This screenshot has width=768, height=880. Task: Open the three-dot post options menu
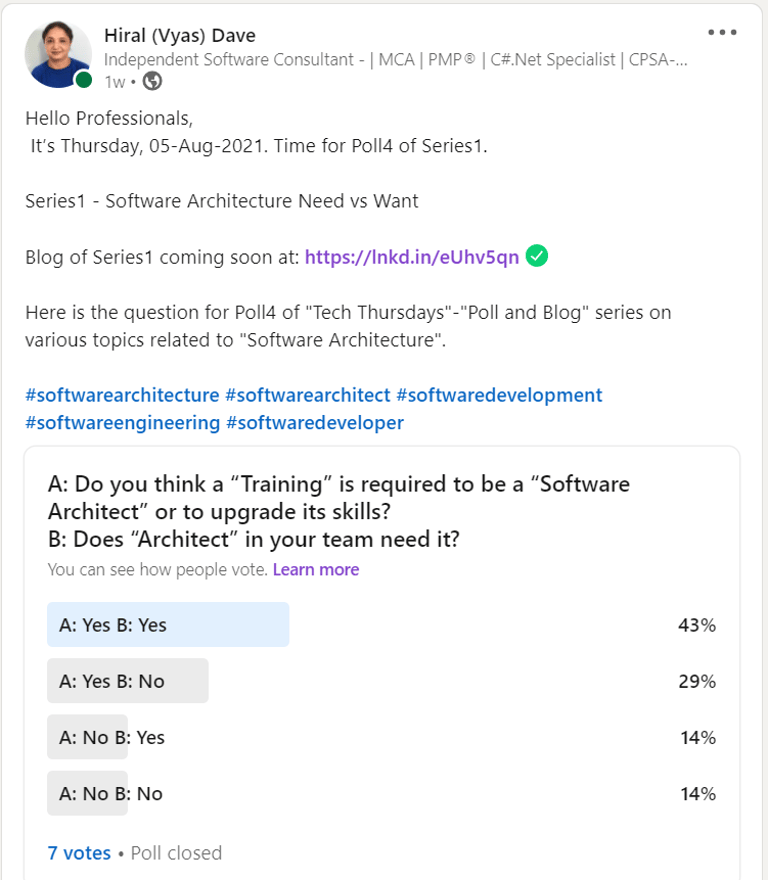722,33
